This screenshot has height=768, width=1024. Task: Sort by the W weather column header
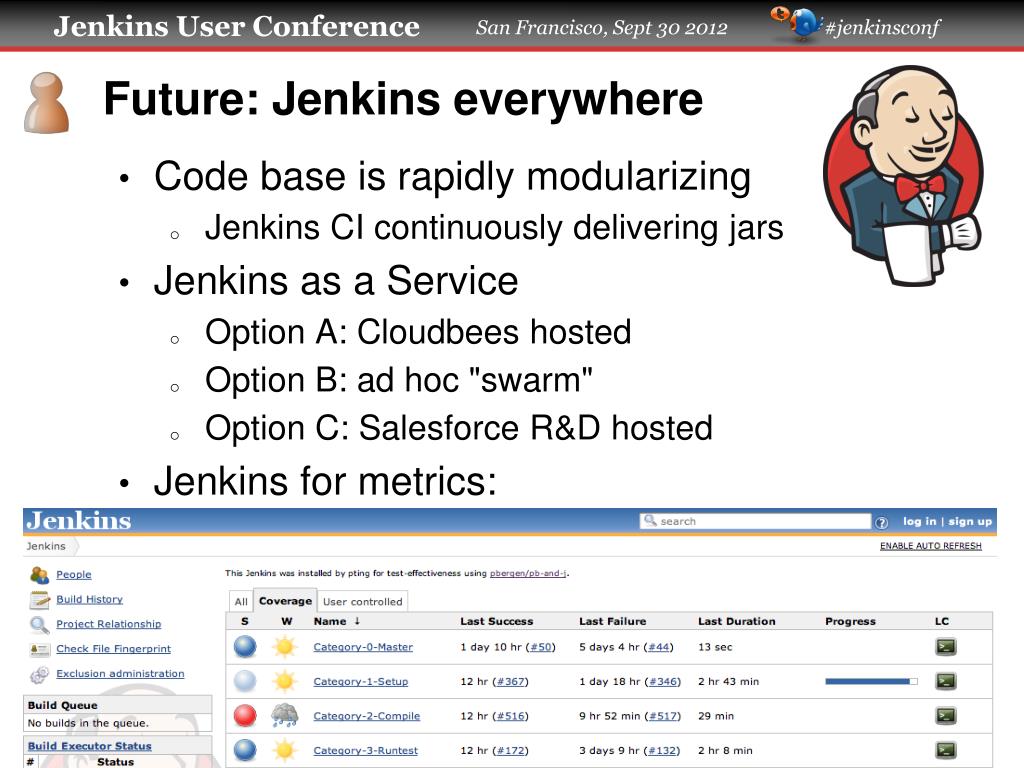click(x=287, y=621)
